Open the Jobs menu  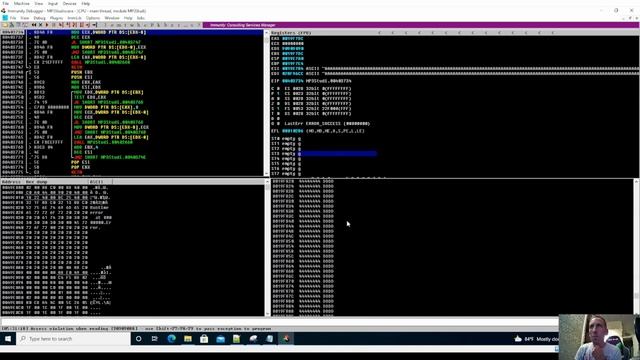click(x=141, y=18)
